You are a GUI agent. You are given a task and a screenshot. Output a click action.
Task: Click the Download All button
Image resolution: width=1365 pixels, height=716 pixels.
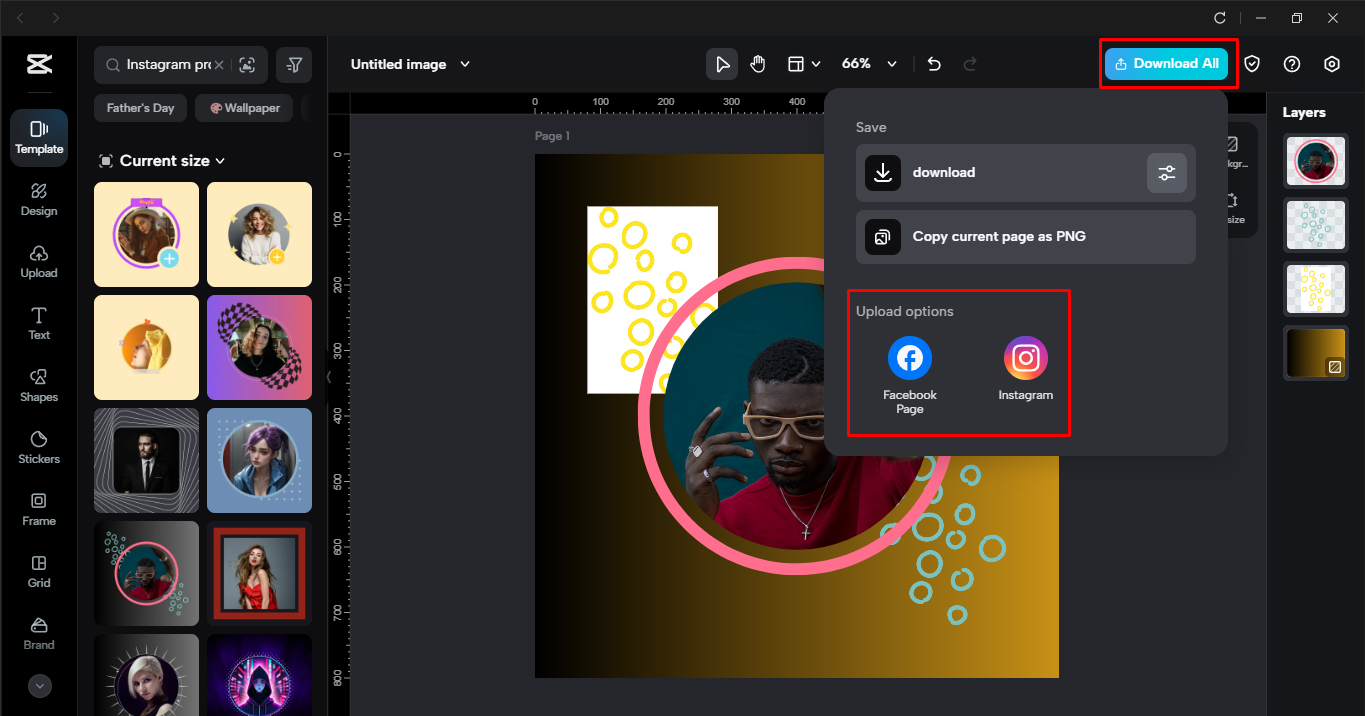(1167, 63)
